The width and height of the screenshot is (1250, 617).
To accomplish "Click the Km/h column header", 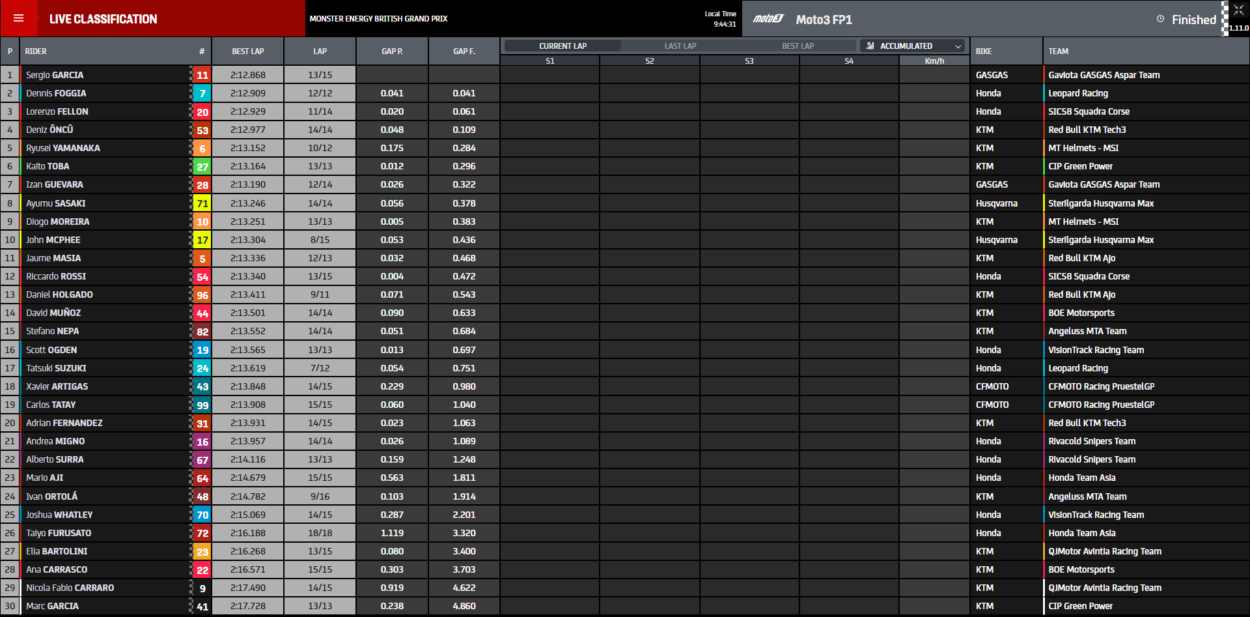I will 934,61.
